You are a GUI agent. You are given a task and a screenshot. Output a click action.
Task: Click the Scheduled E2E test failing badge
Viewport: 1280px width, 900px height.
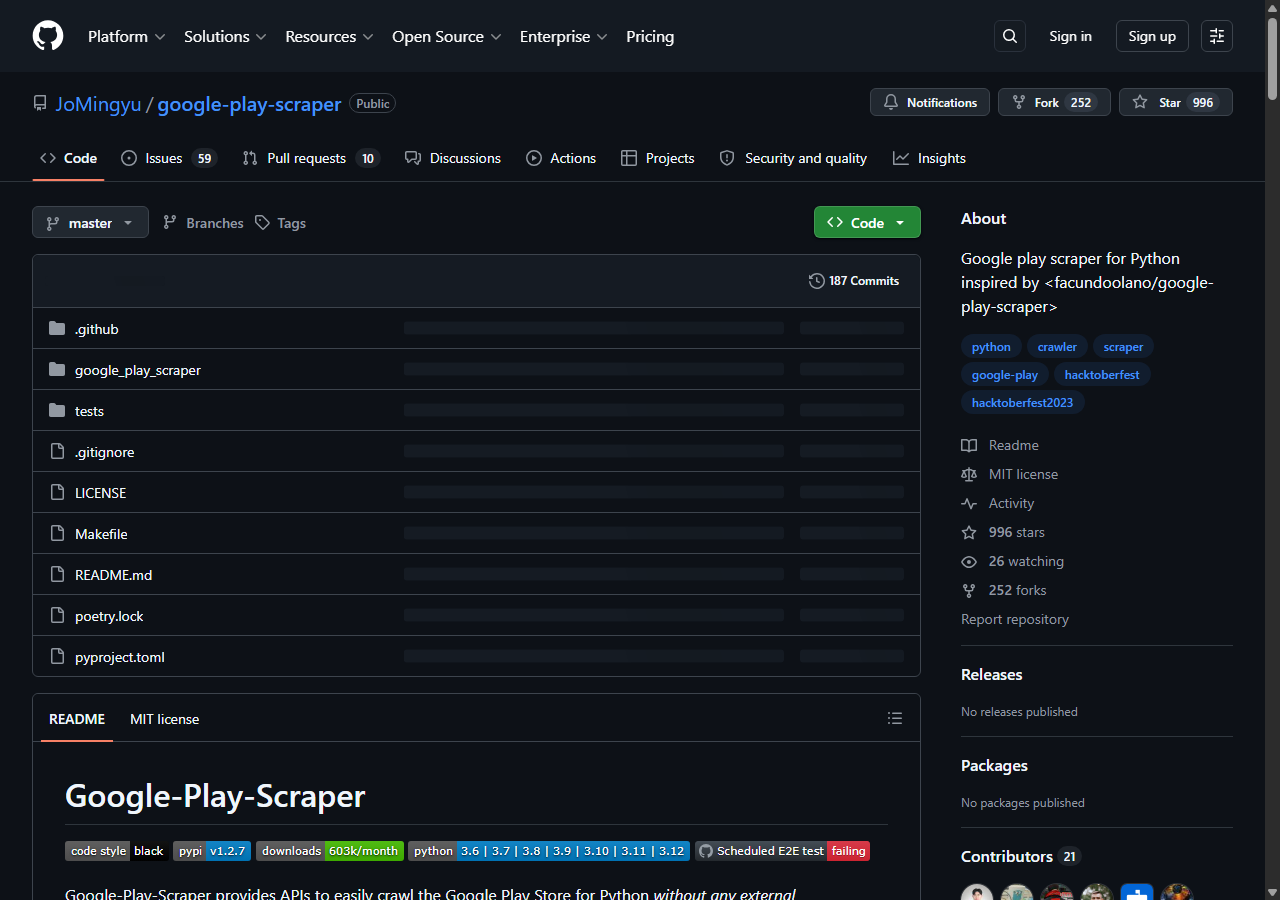782,851
